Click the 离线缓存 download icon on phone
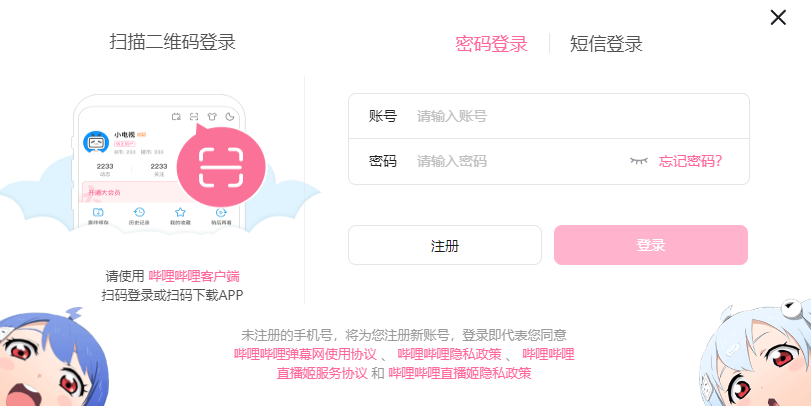The height and width of the screenshot is (406, 811). click(98, 213)
